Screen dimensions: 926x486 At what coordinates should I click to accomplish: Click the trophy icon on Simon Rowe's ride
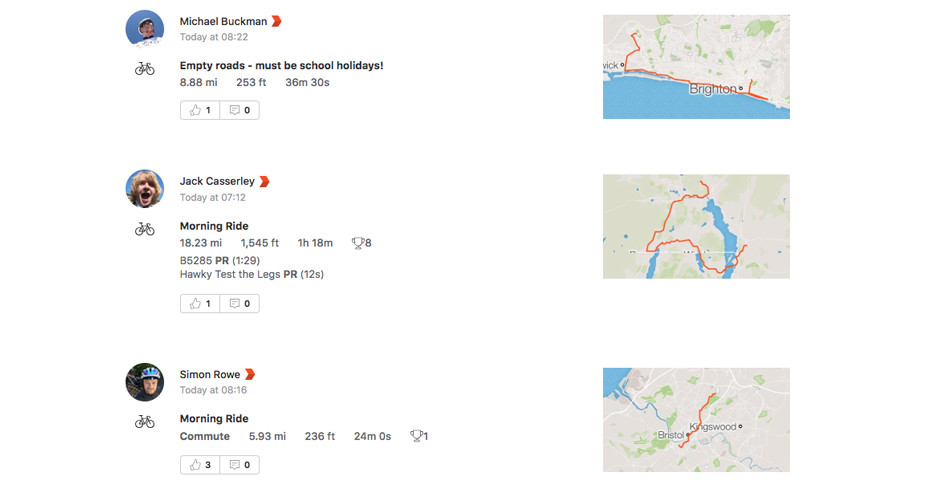416,436
